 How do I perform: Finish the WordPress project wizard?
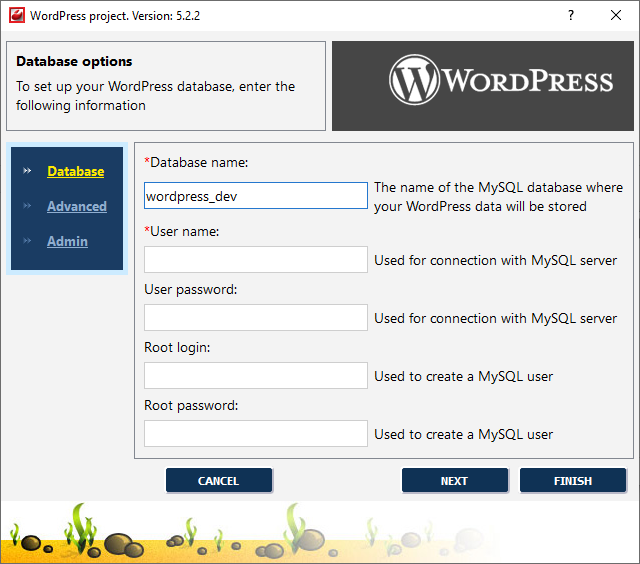(x=573, y=480)
